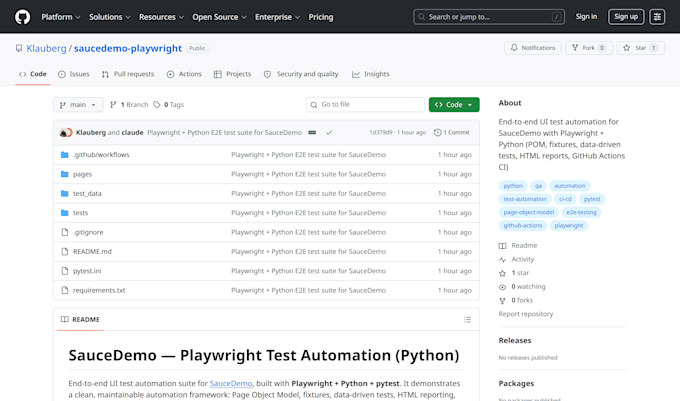Switch to the Code tab
680x401 pixels.
pyautogui.click(x=33, y=74)
